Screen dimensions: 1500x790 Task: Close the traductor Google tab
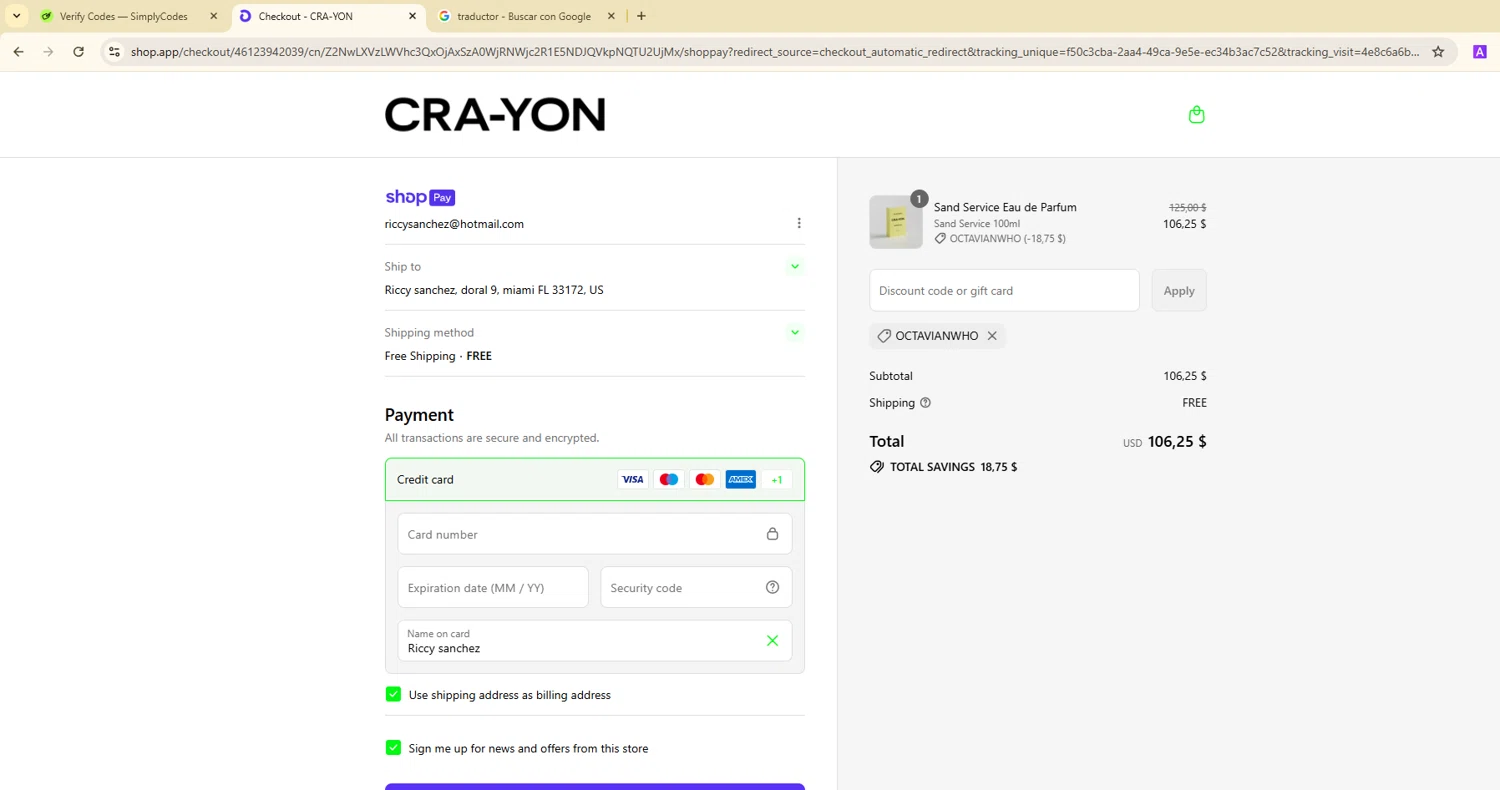click(x=611, y=16)
